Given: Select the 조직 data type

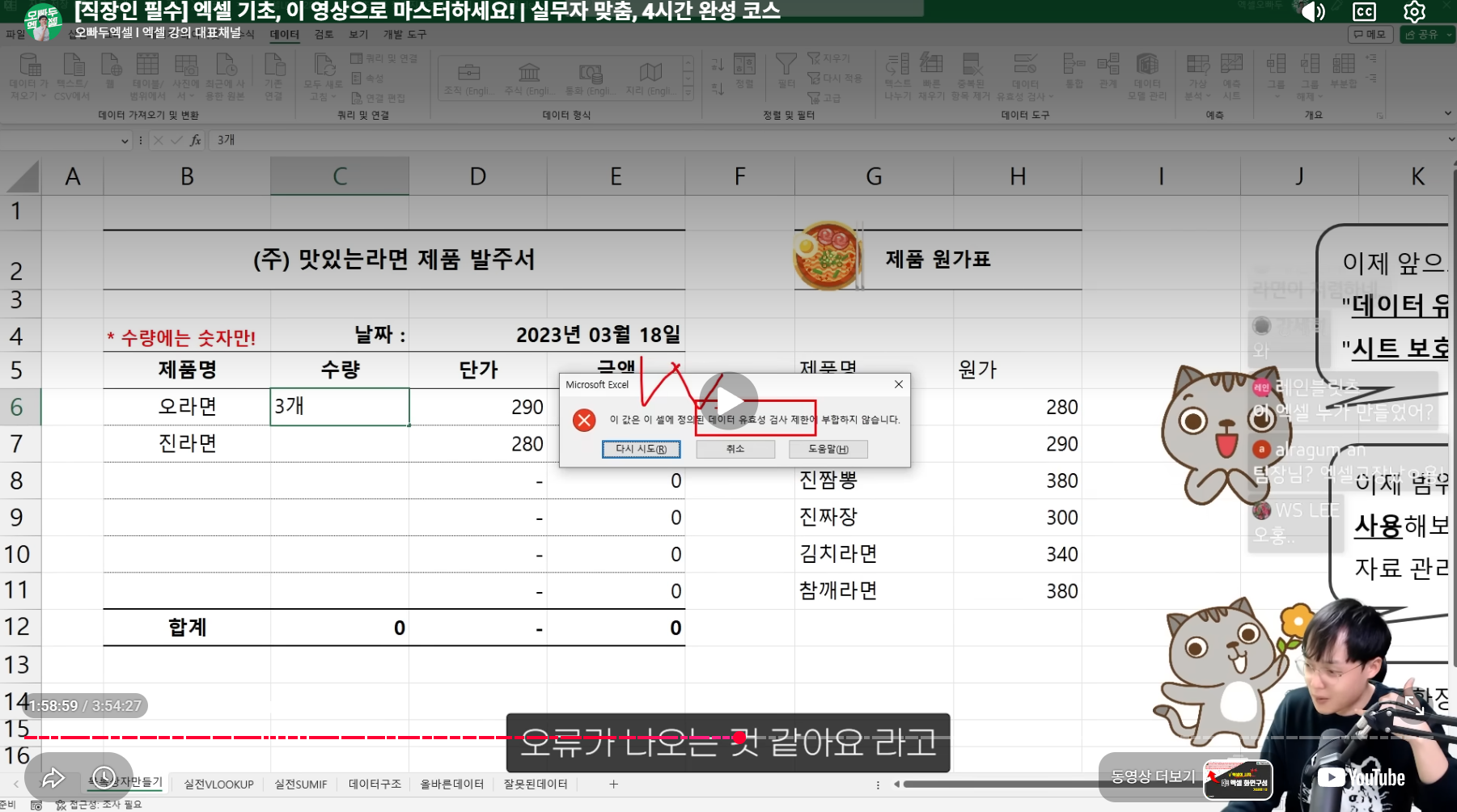Looking at the screenshot, I should point(468,78).
